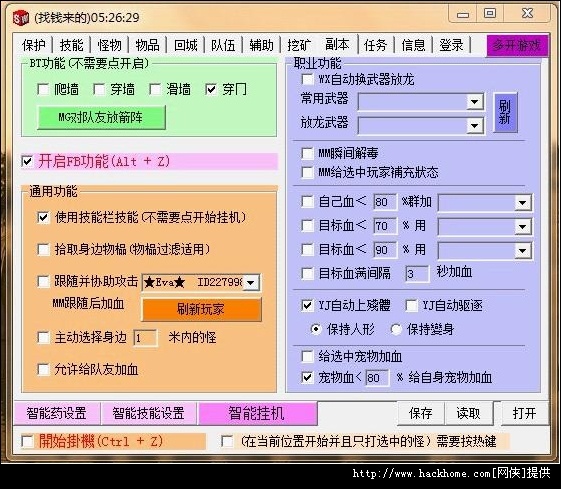
Task: Open the 常用武器 dropdown
Action: [475, 102]
